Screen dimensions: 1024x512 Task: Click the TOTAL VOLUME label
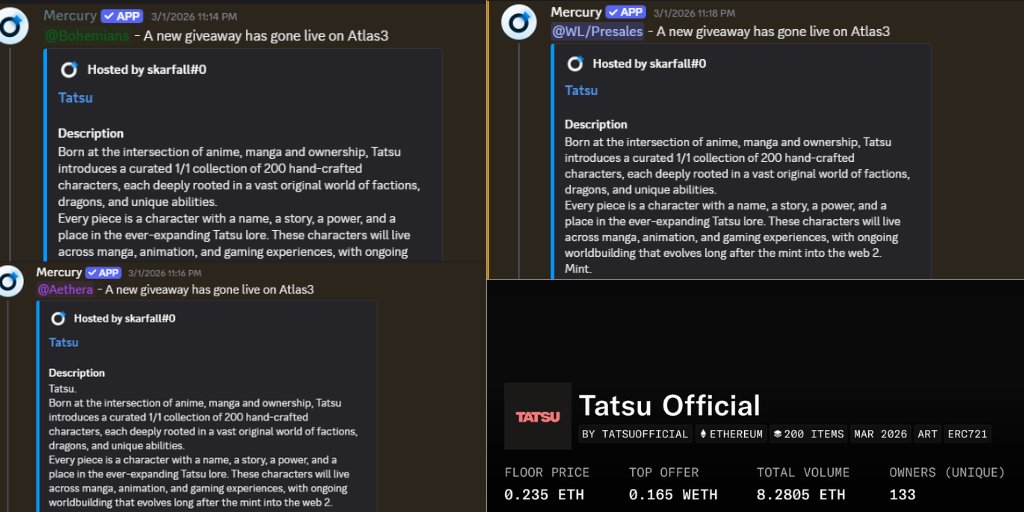point(803,472)
